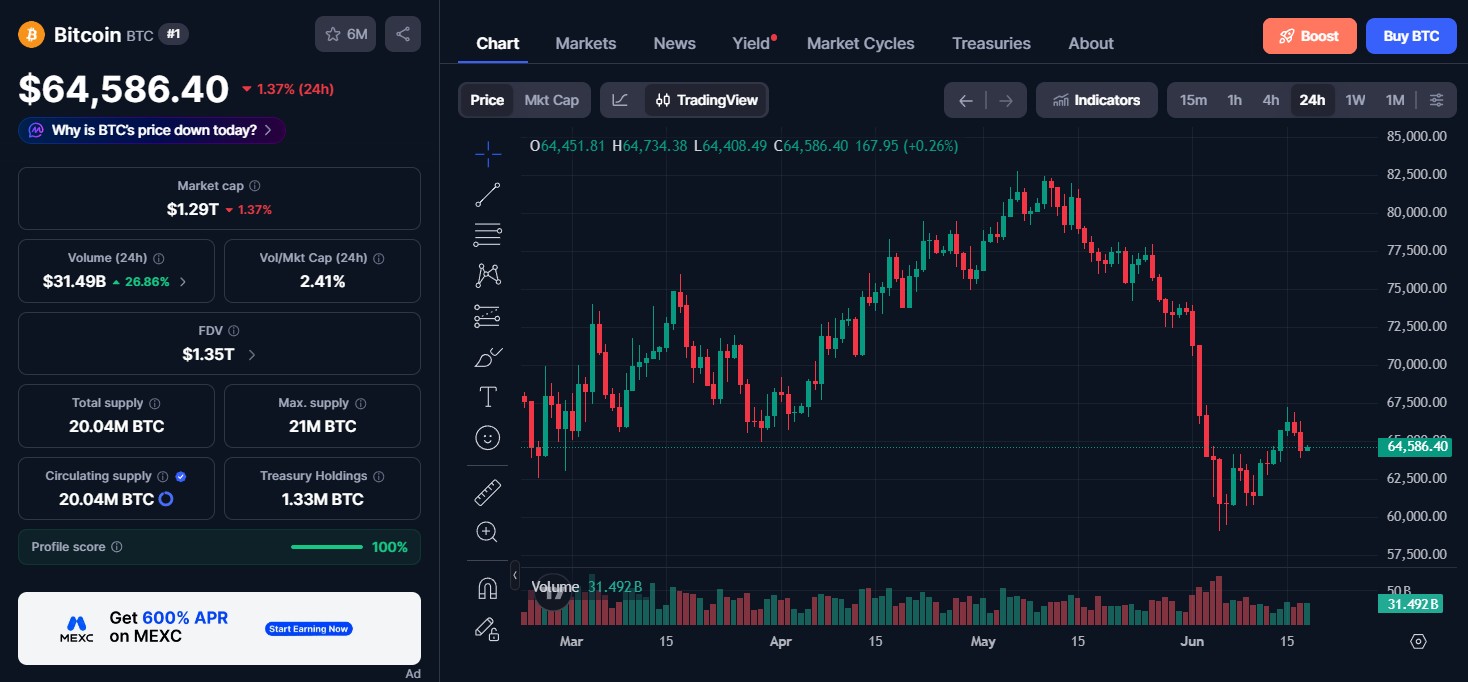This screenshot has width=1468, height=682.
Task: Click Start Earning Now in MEXC ad
Action: [309, 629]
